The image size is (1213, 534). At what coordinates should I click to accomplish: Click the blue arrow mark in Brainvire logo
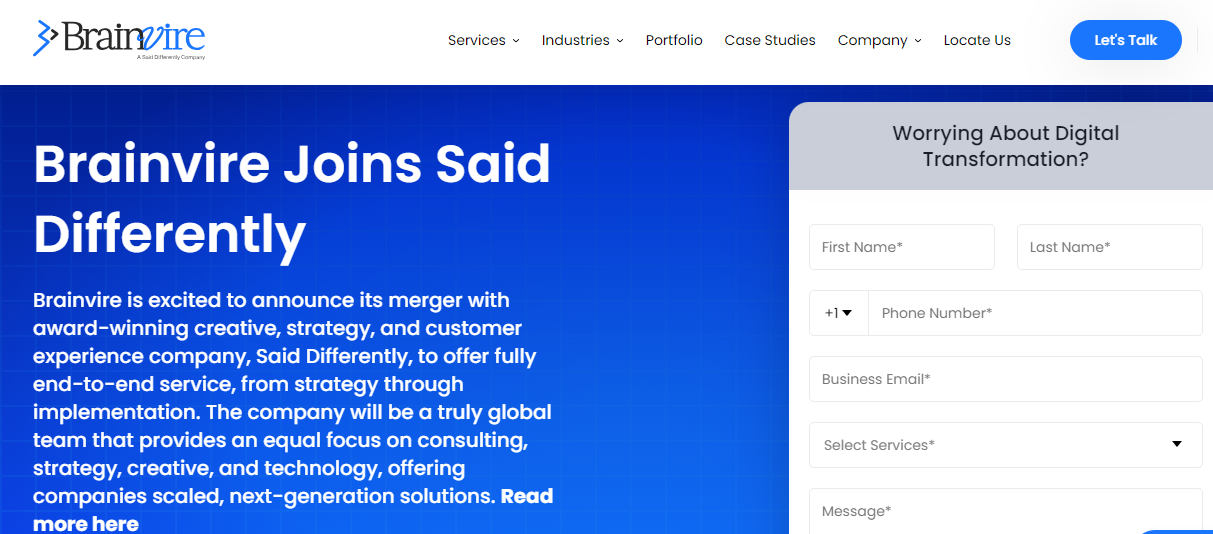click(46, 38)
